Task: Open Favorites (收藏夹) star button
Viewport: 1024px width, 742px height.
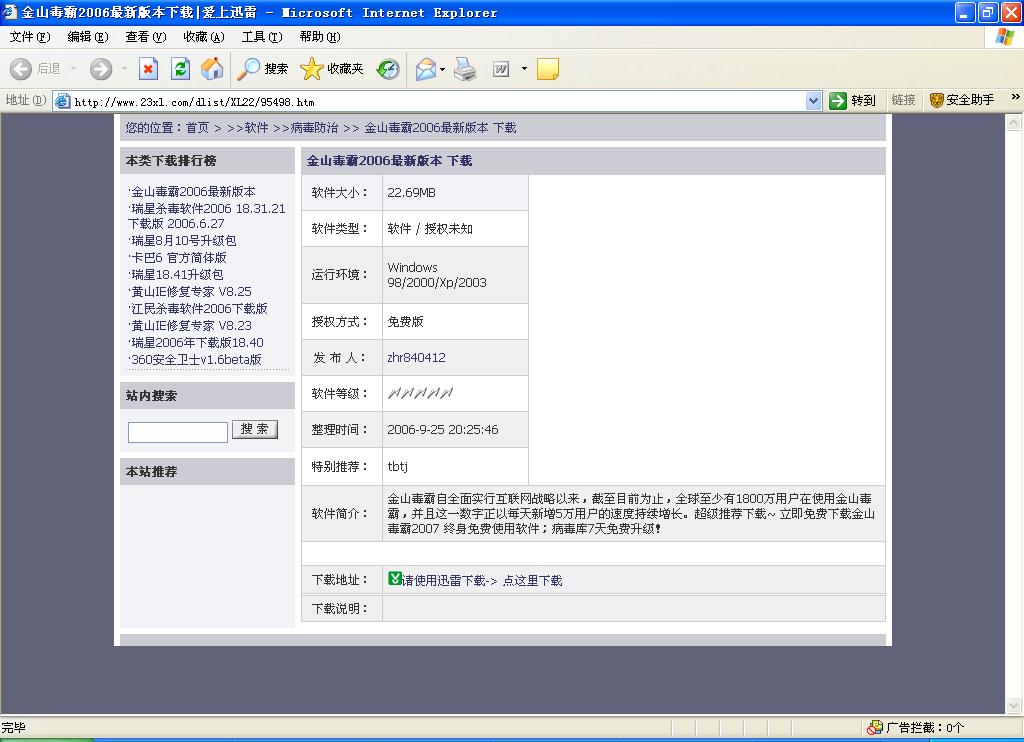Action: click(332, 69)
